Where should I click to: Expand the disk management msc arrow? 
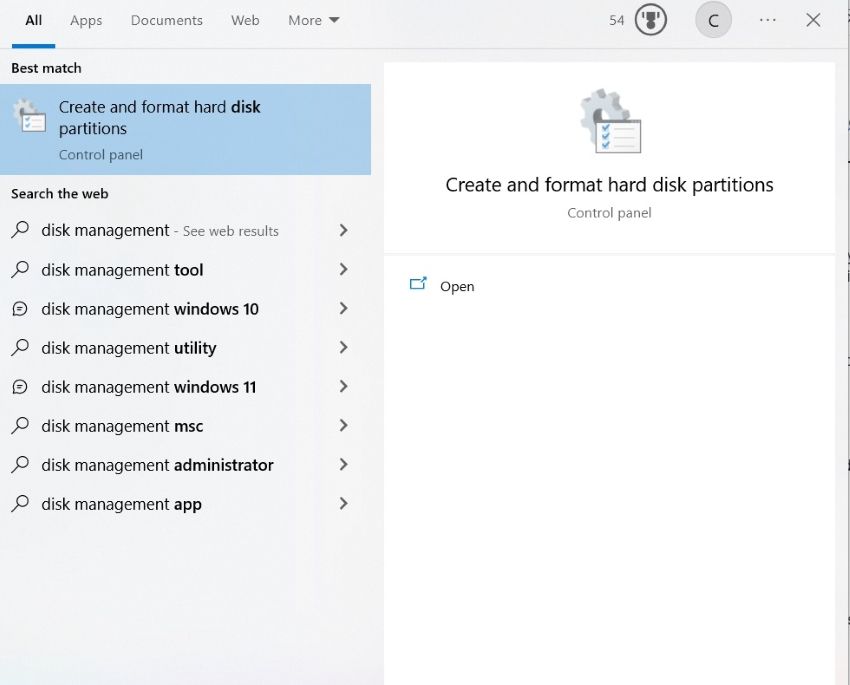(x=343, y=426)
